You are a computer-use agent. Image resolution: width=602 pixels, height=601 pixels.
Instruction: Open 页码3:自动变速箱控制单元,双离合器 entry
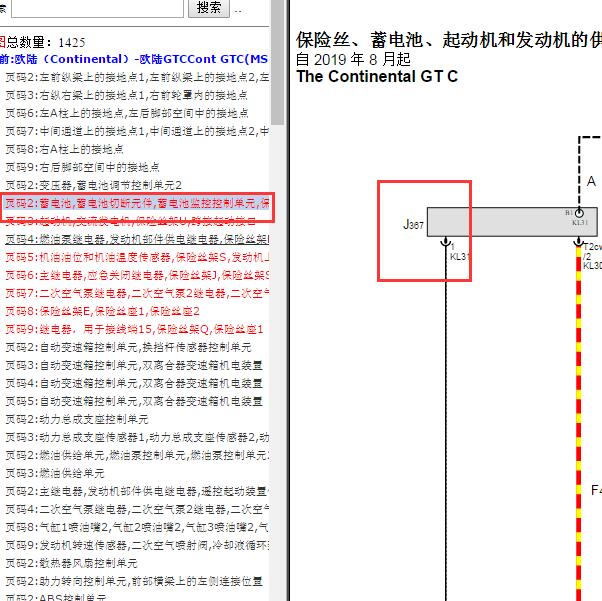134,366
